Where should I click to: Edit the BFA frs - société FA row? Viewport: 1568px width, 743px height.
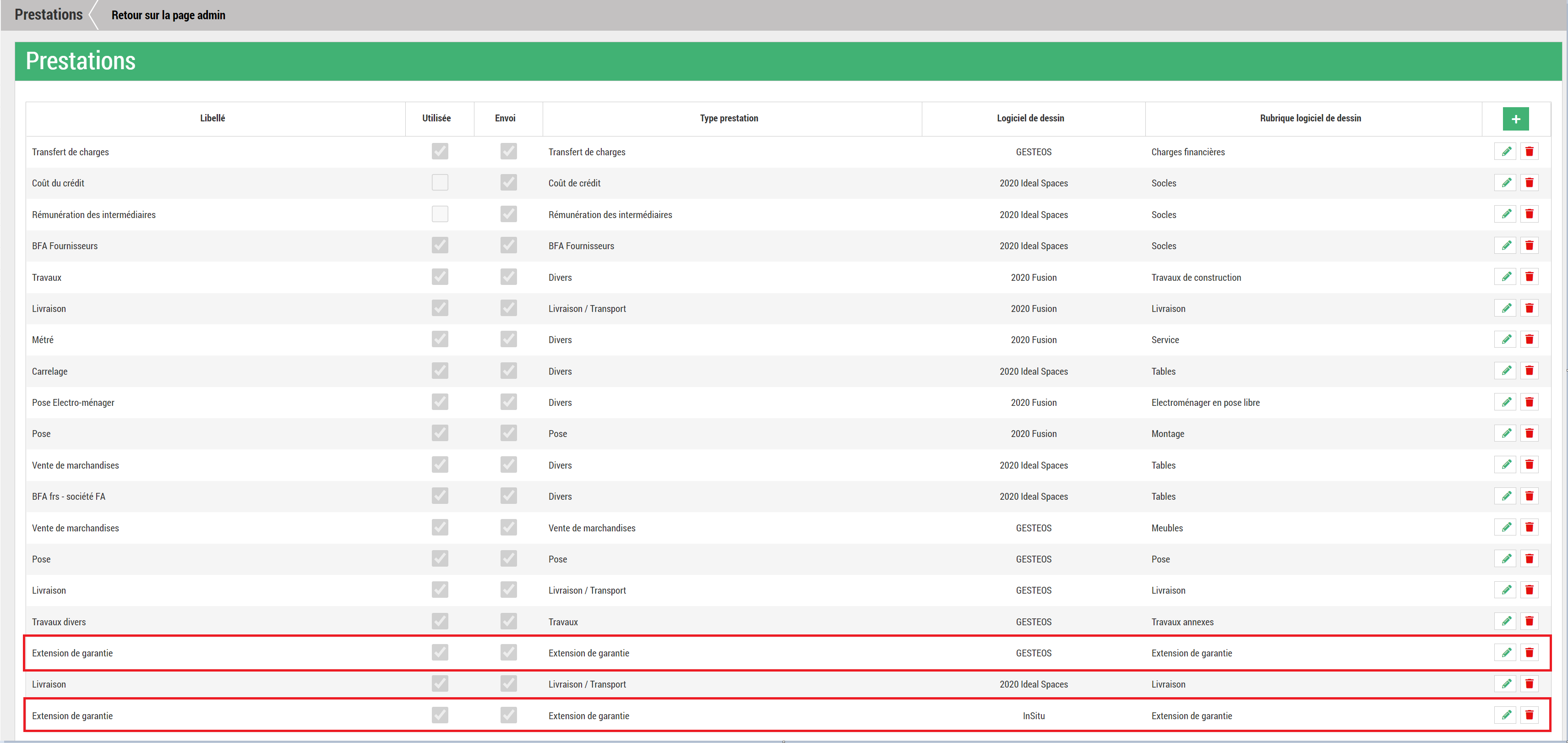[1505, 497]
